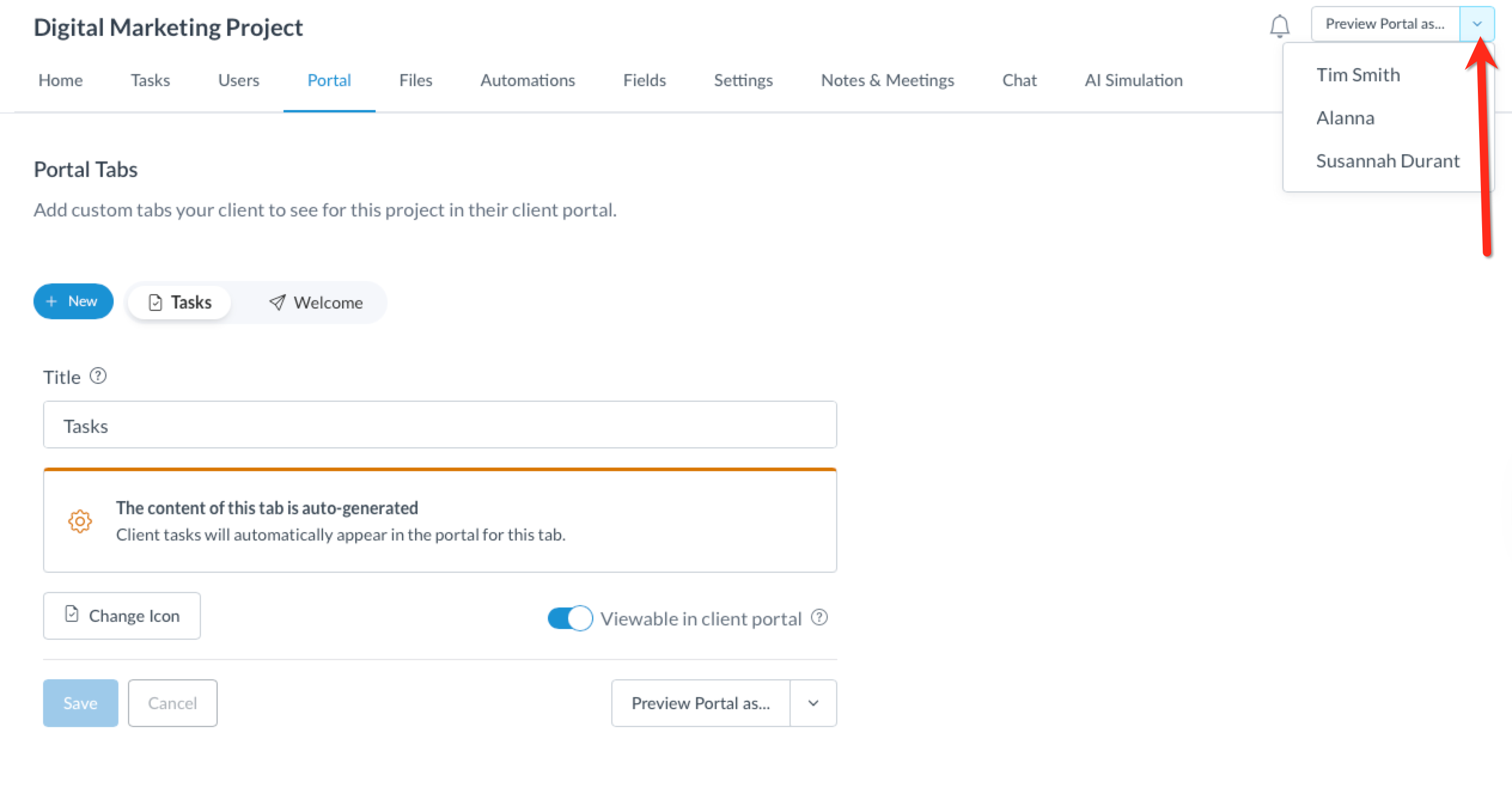Click the orange gear auto-generated icon

point(80,521)
